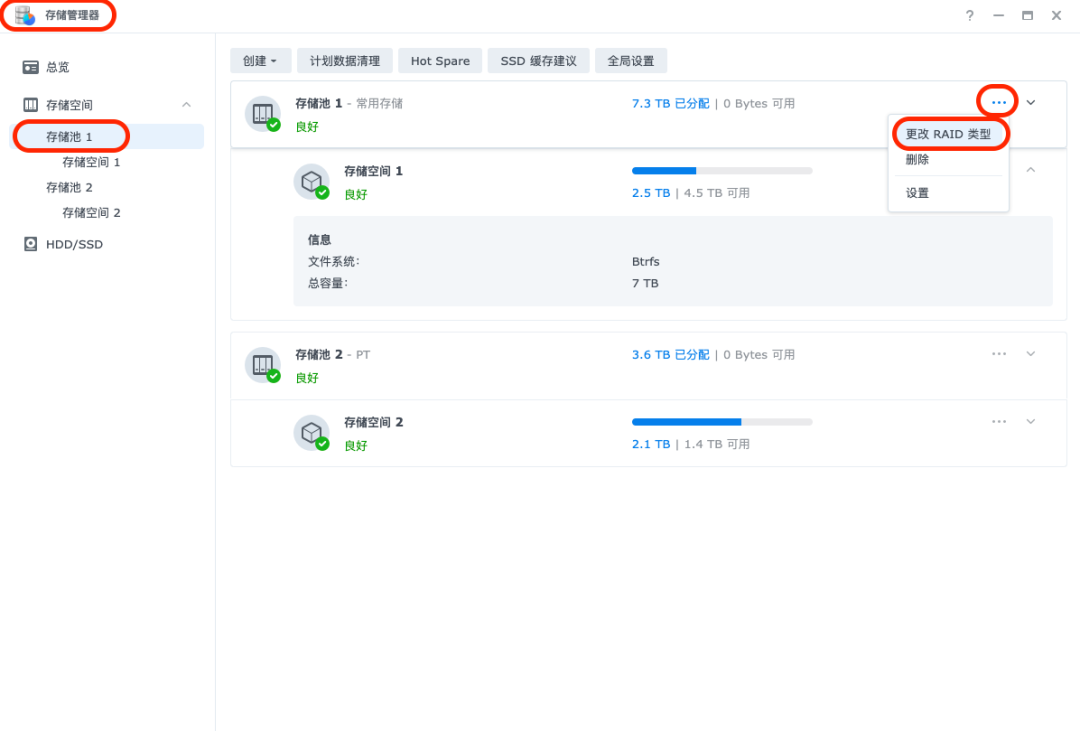The image size is (1080, 731).
Task: Expand the 存储池 2 details chevron
Action: (x=1031, y=354)
